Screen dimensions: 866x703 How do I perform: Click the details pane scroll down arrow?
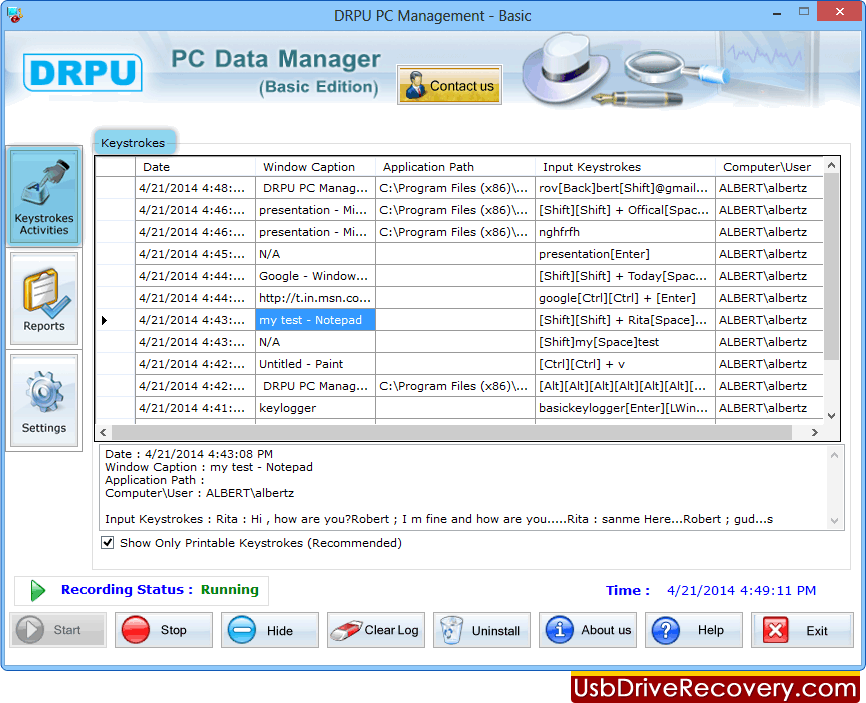(835, 521)
